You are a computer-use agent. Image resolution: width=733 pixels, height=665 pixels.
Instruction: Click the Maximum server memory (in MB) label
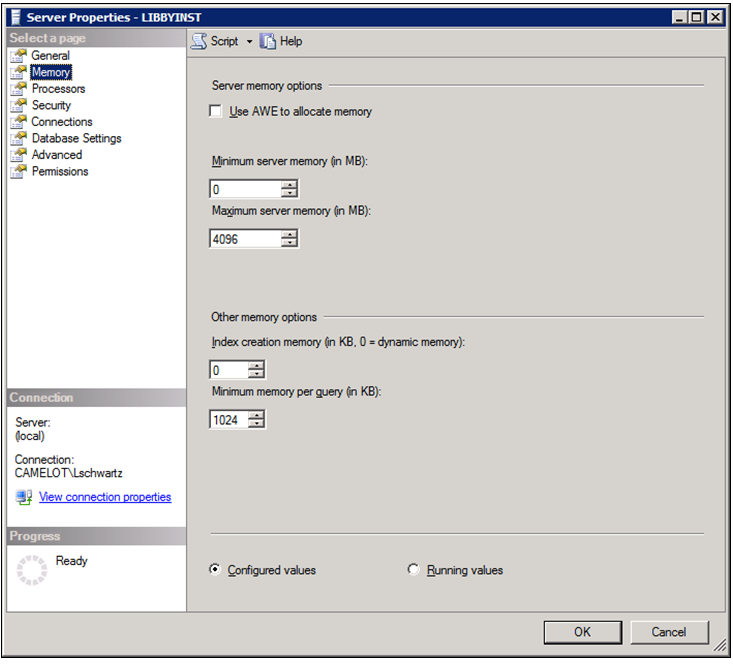[291, 211]
